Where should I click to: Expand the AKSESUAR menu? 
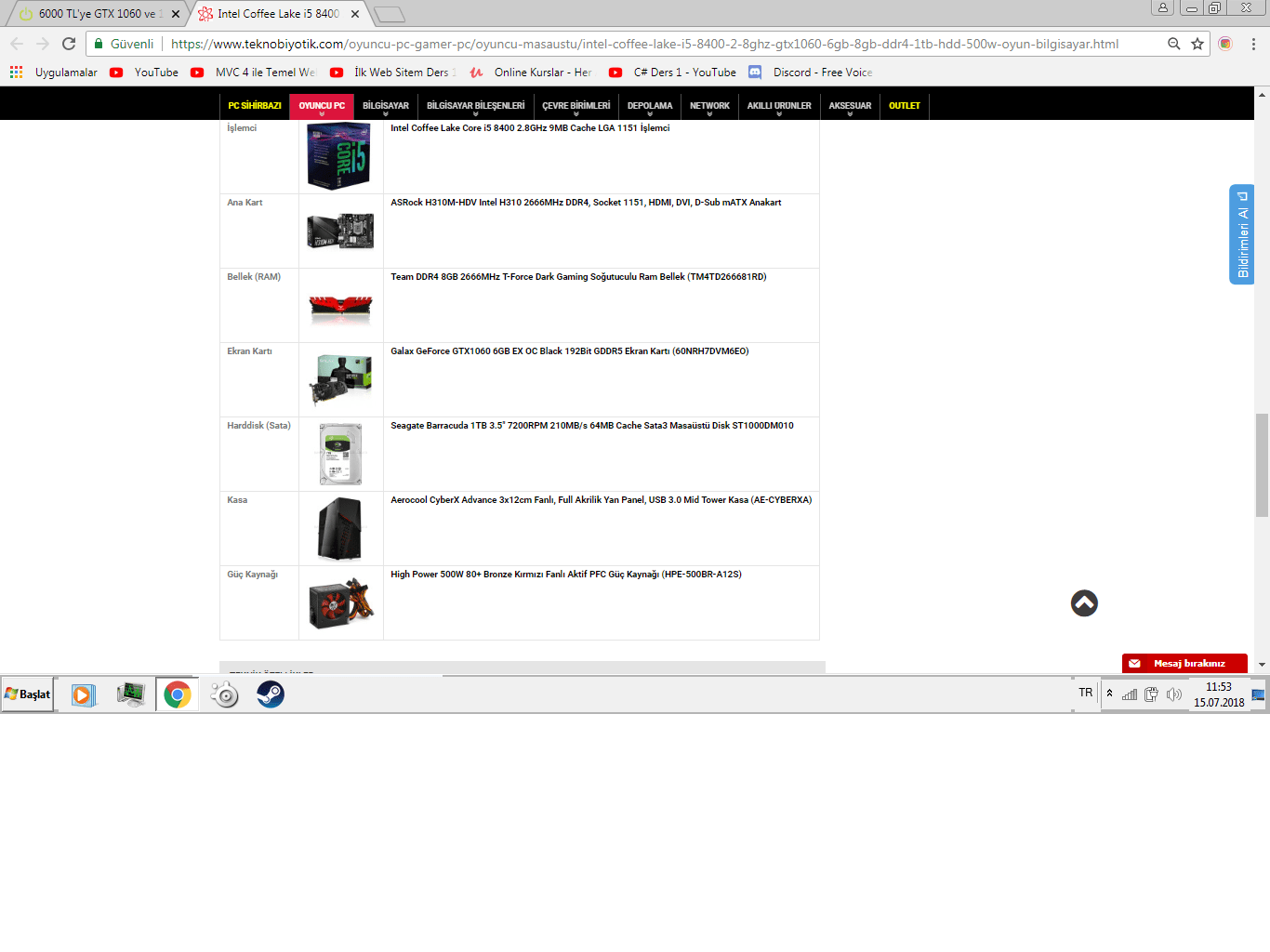[x=850, y=106]
